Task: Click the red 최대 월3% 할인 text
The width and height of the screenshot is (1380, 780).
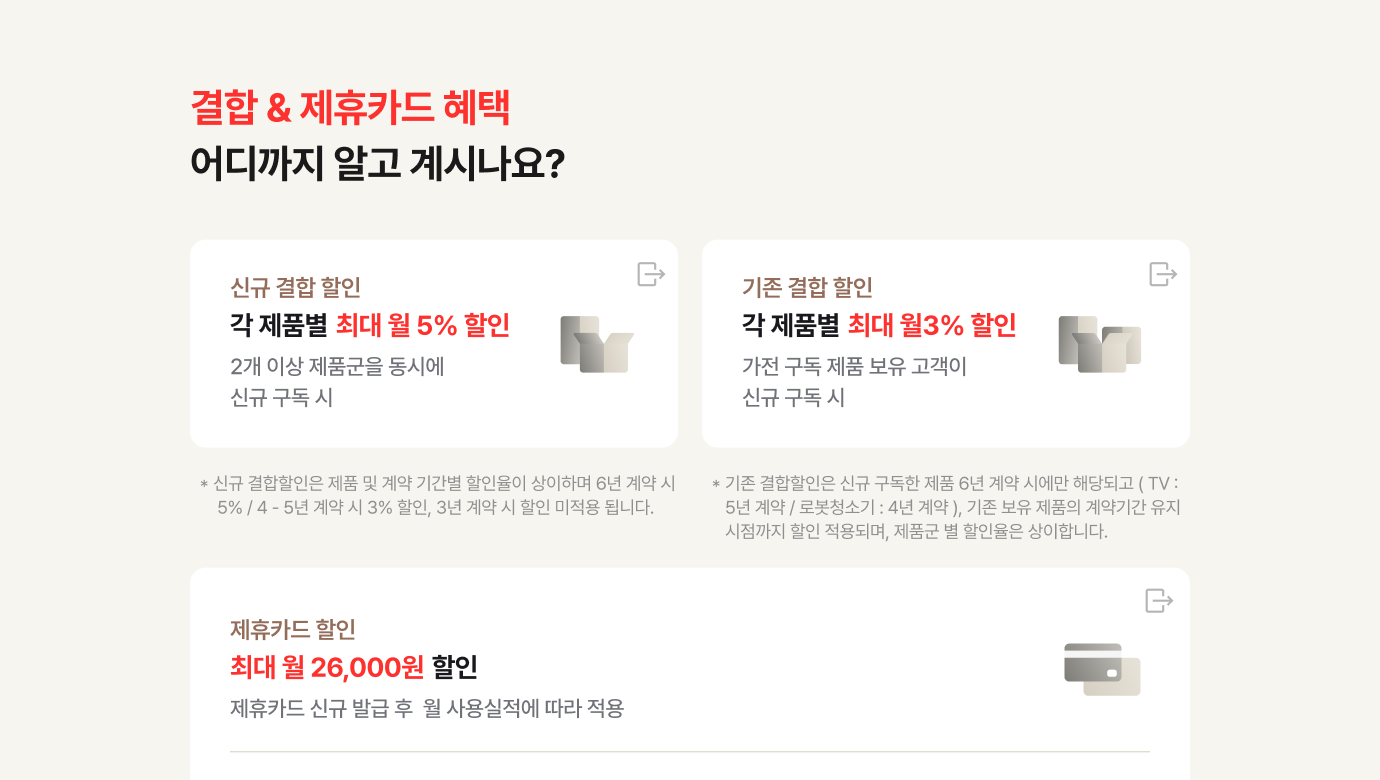Action: tap(932, 325)
